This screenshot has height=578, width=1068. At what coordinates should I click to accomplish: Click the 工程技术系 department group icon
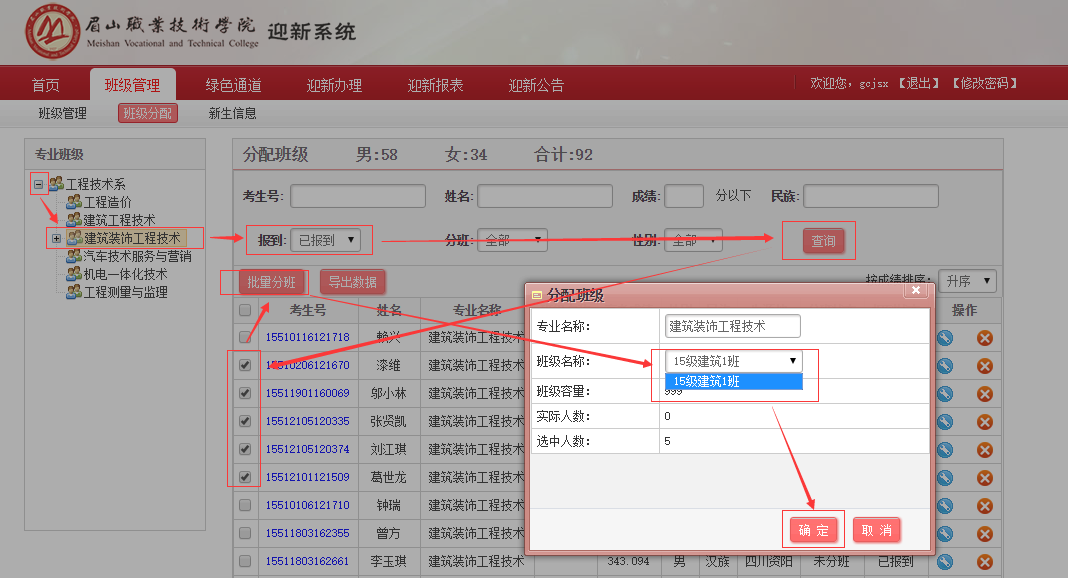tap(56, 184)
